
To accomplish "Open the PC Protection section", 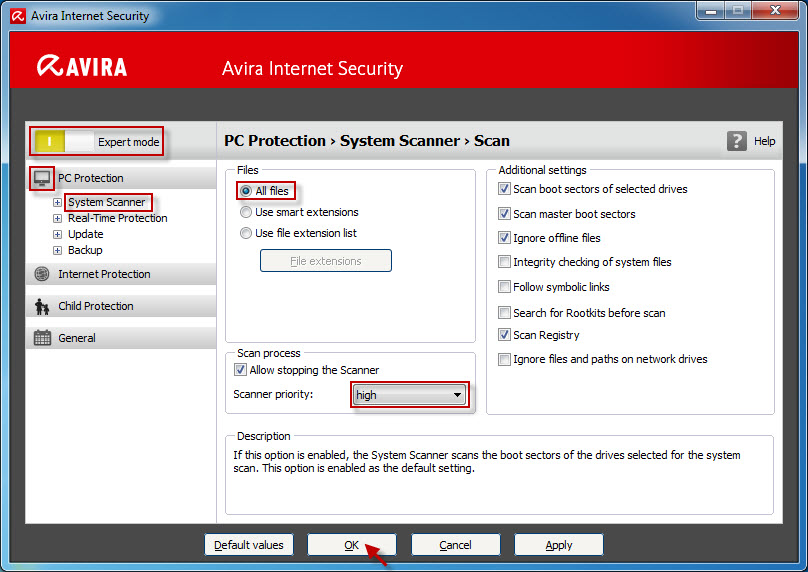I will pos(121,178).
